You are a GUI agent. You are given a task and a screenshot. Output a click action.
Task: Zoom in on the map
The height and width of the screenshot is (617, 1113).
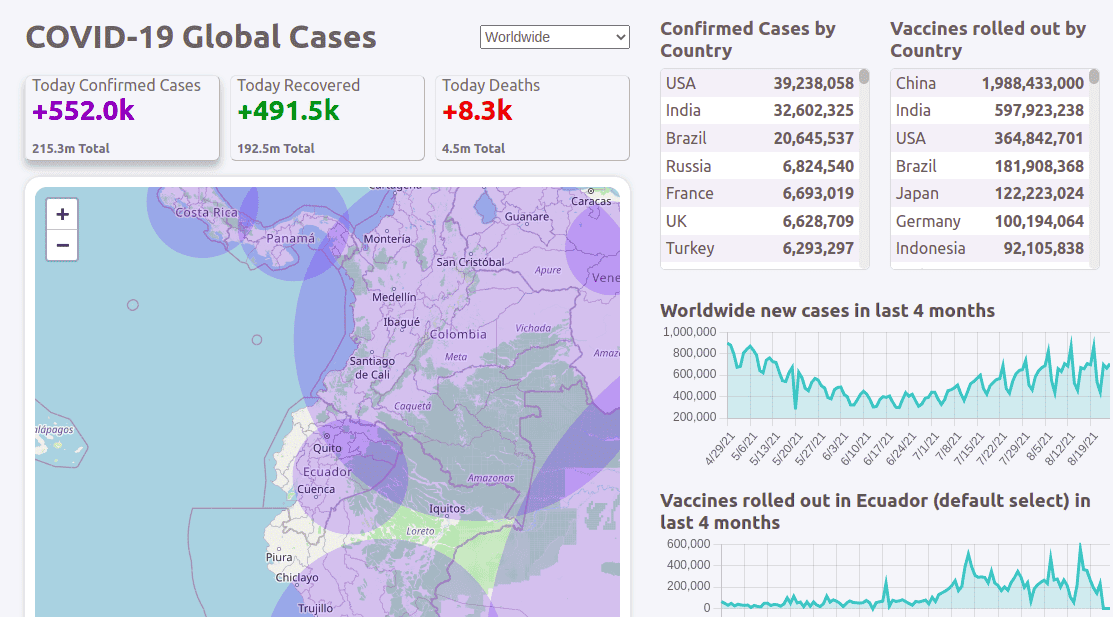61,213
